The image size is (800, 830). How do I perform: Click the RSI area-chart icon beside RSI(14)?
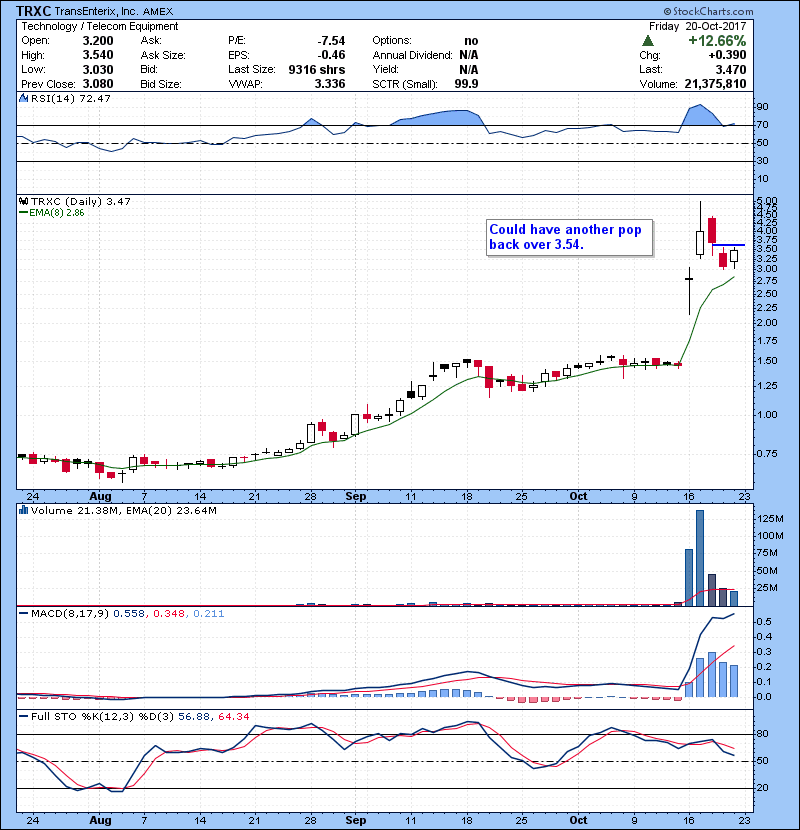point(23,98)
